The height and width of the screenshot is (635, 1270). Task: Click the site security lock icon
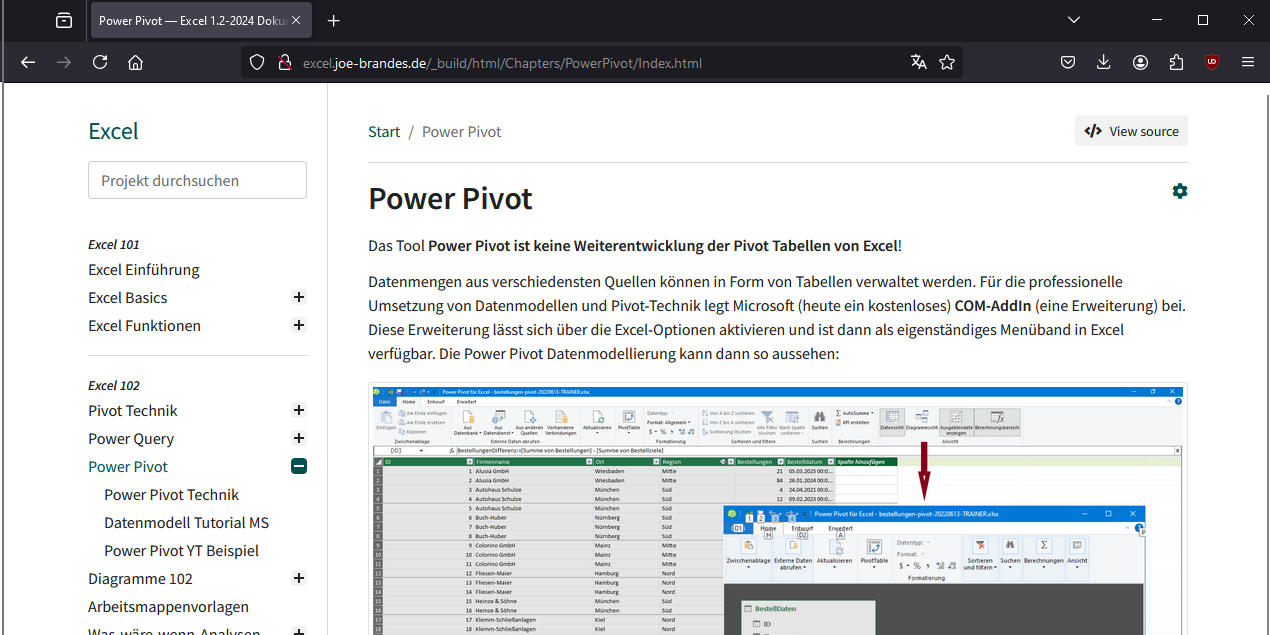(284, 62)
